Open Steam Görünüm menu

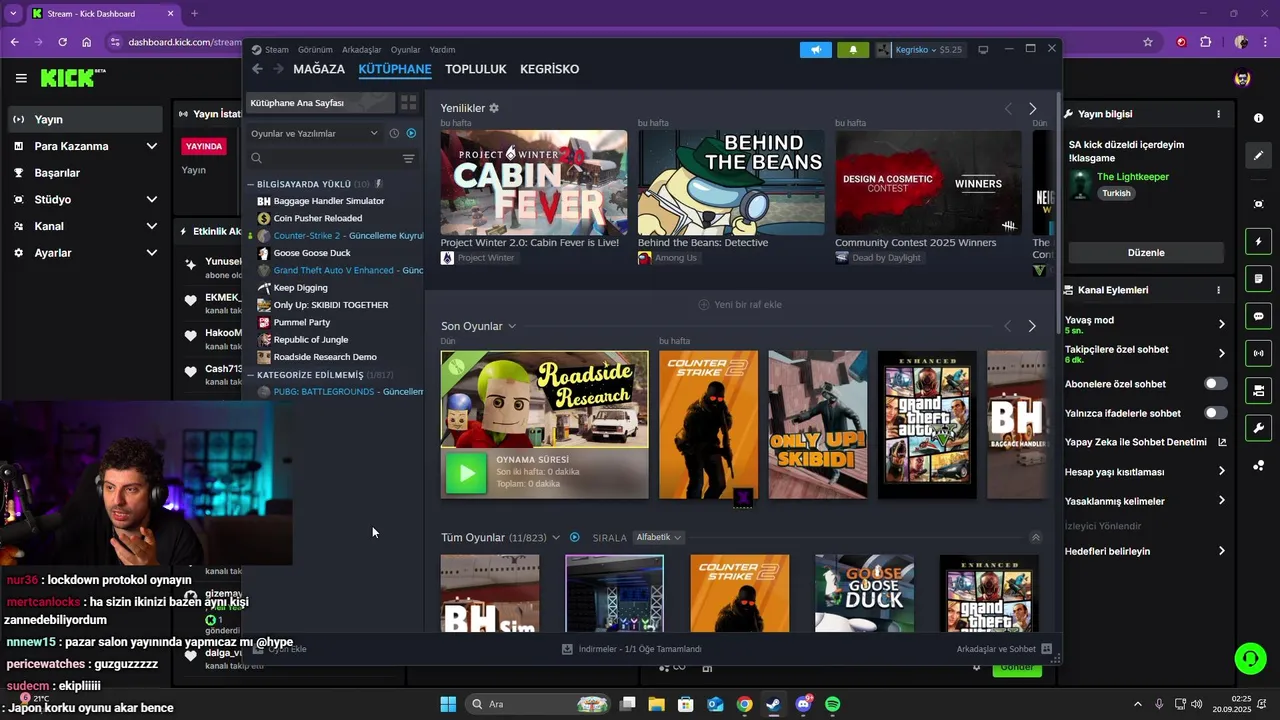tap(315, 49)
